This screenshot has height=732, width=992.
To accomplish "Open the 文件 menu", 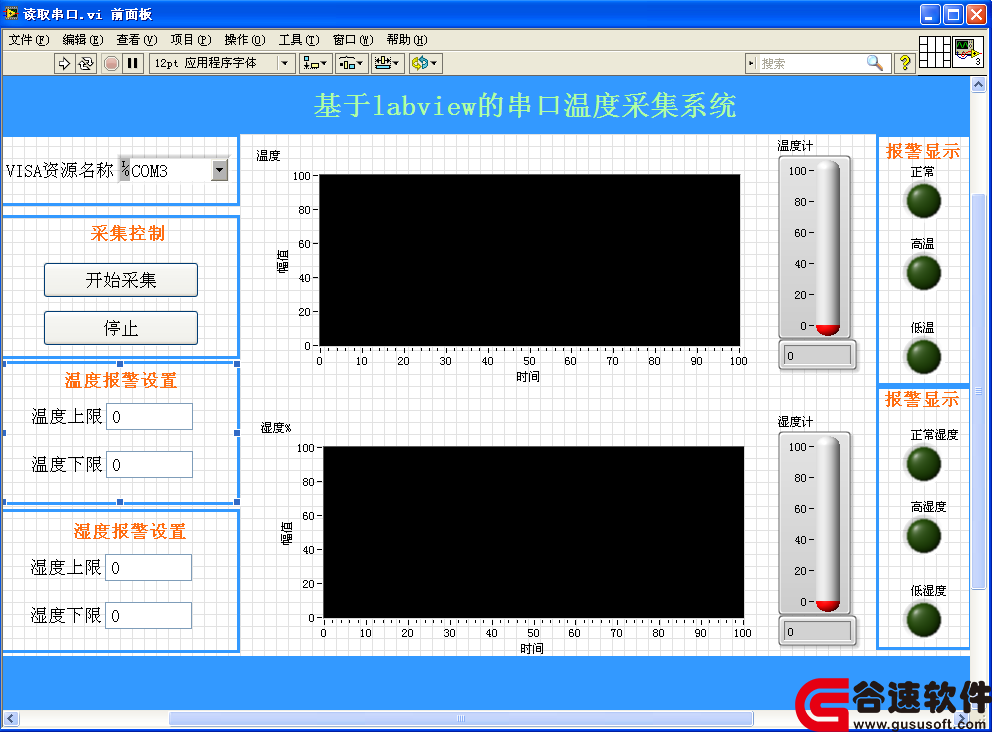I will (28, 40).
